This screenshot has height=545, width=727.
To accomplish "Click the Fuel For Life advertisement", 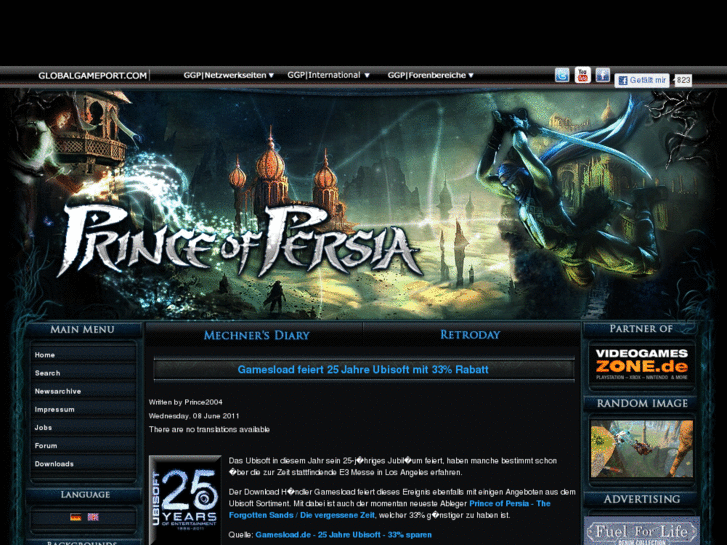I will click(642, 531).
